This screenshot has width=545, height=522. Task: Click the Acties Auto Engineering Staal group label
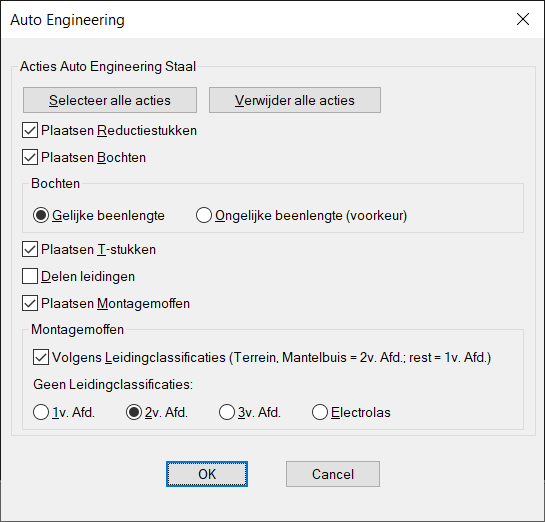pos(108,66)
